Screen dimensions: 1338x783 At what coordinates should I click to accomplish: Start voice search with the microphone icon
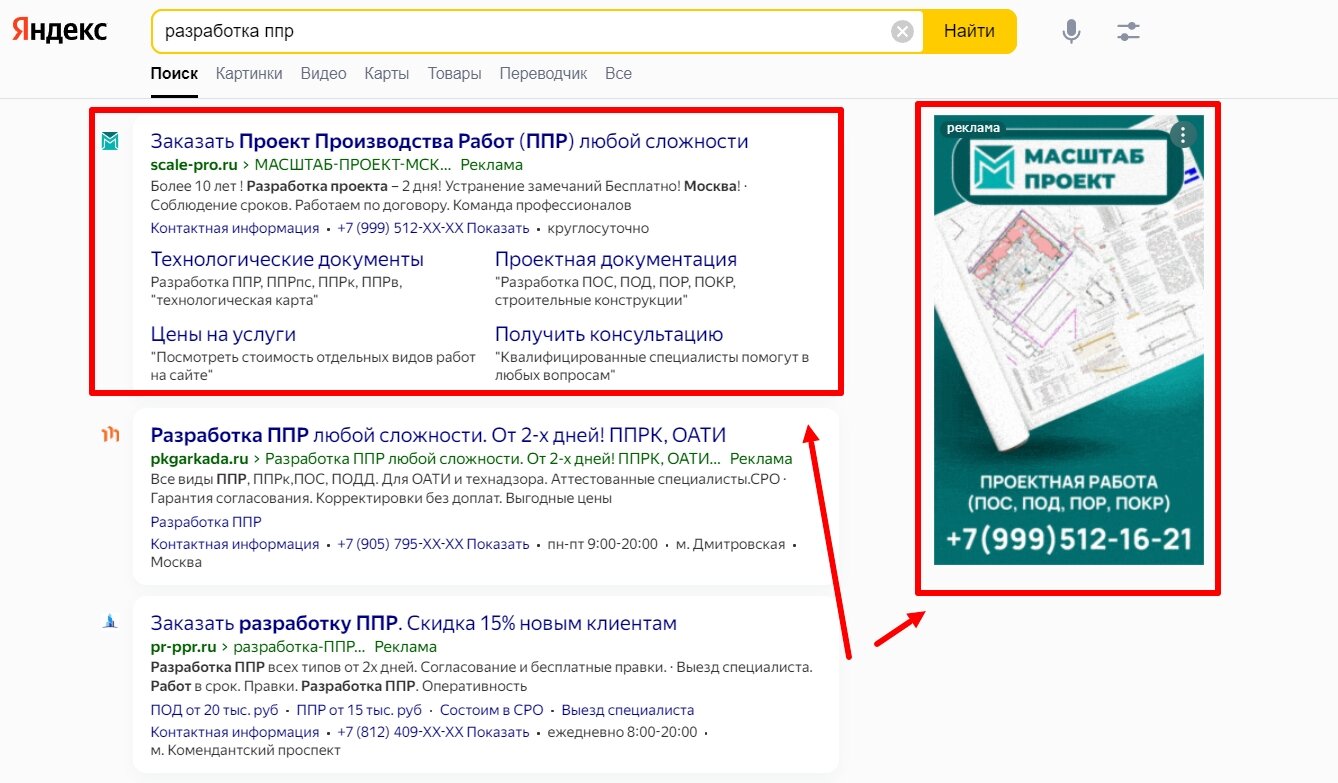[1071, 32]
